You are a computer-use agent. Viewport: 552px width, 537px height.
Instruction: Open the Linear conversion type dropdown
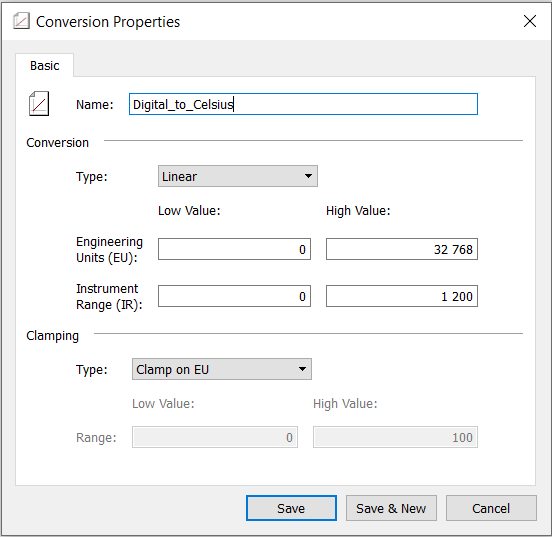[x=238, y=176]
